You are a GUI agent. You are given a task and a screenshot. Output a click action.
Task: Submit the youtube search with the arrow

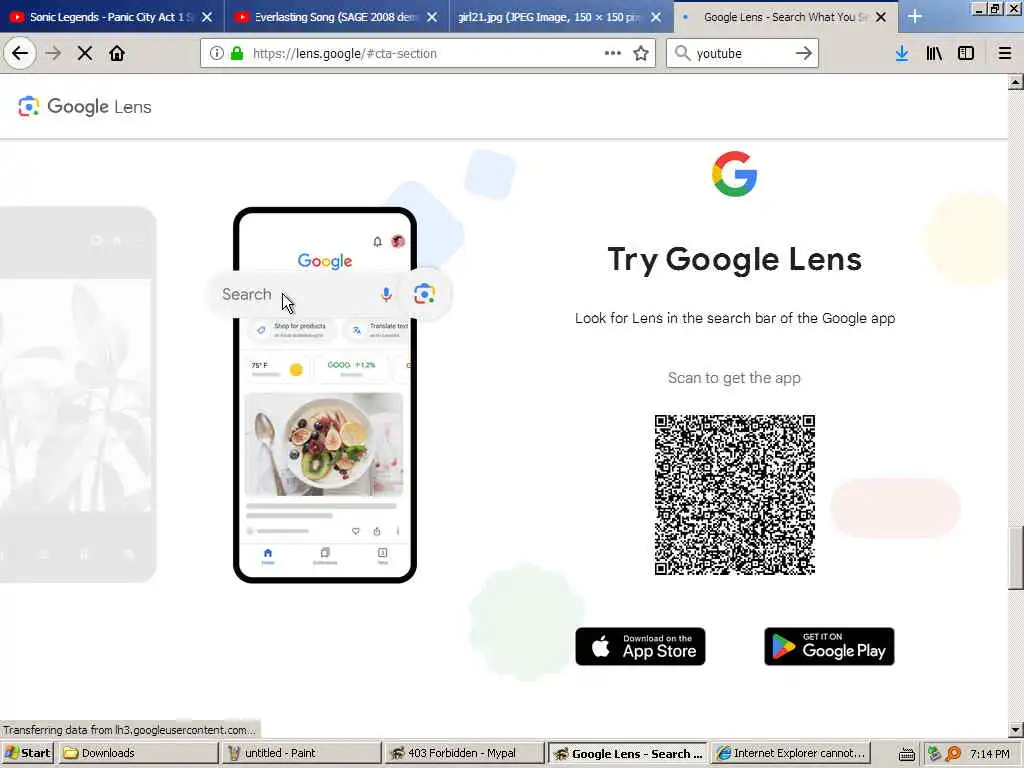click(804, 54)
